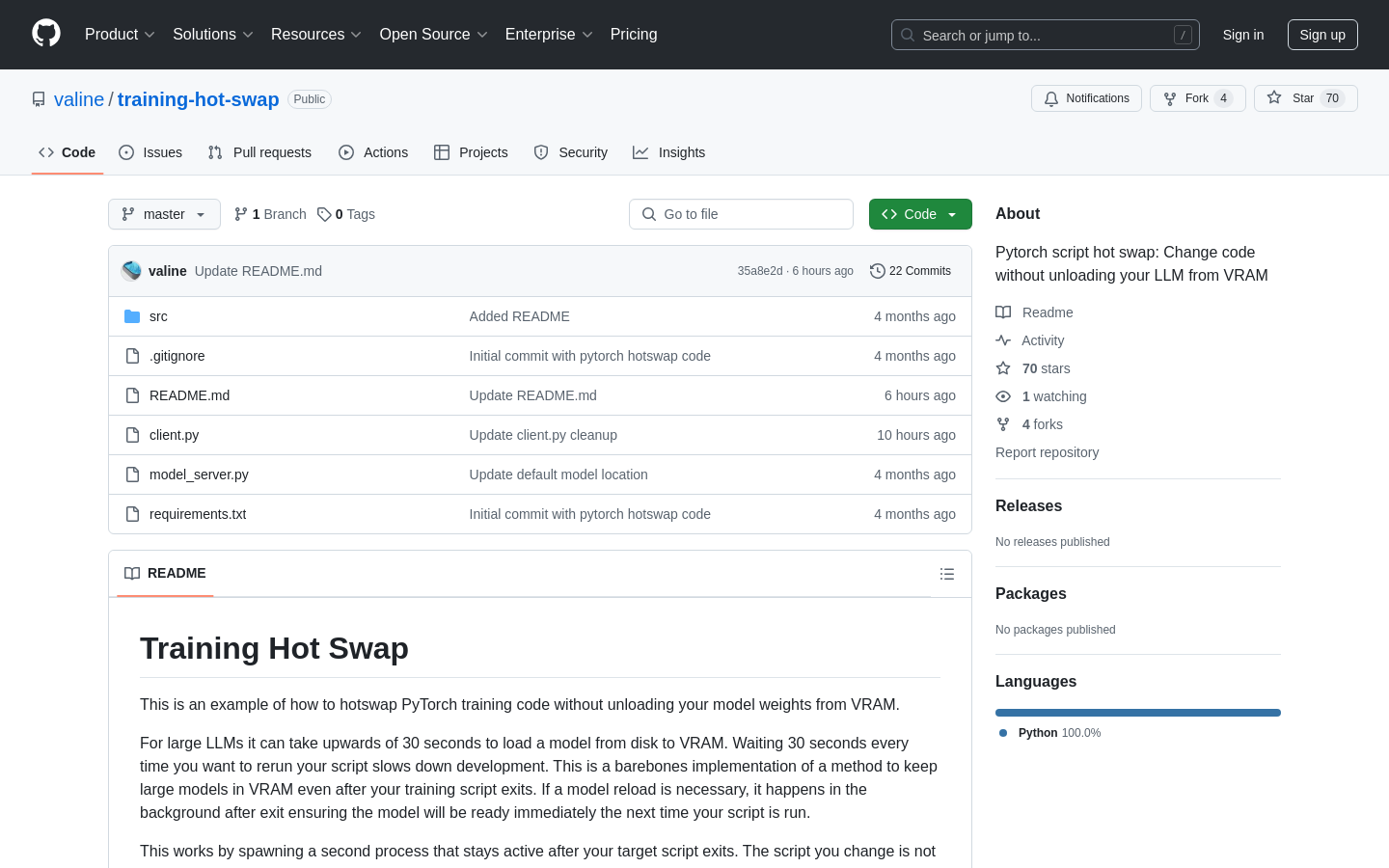Click the Go to file search box
Image resolution: width=1389 pixels, height=868 pixels.
pyautogui.click(x=741, y=214)
